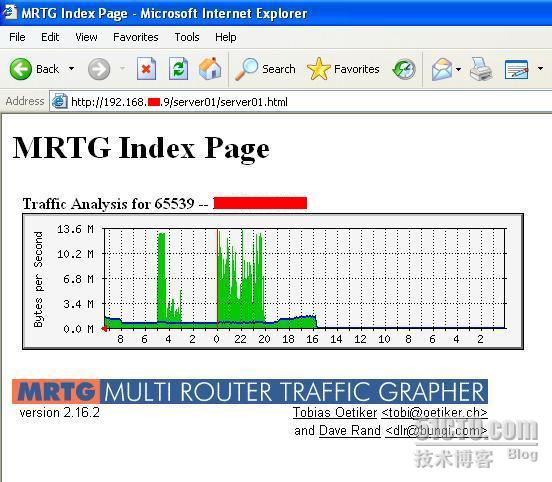Refresh the page with the Refresh icon

[178, 69]
